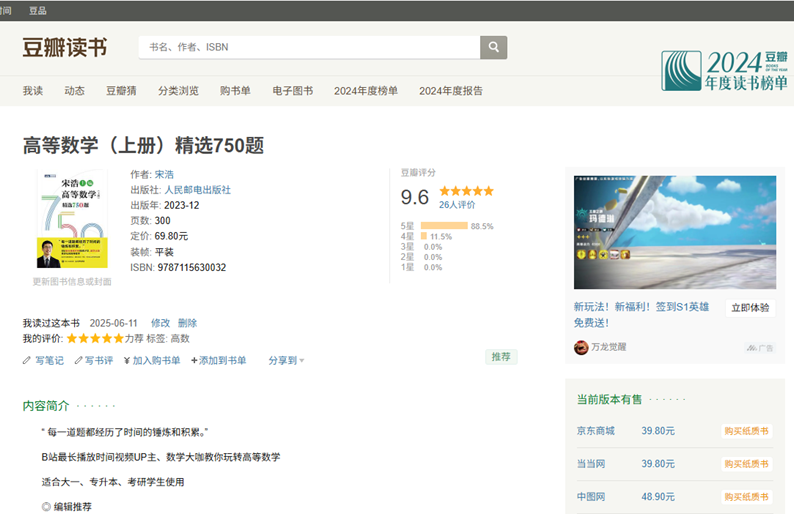Image resolution: width=794 pixels, height=514 pixels.
Task: Click the 万龙觉醒 advertiser name
Action: pyautogui.click(x=609, y=347)
